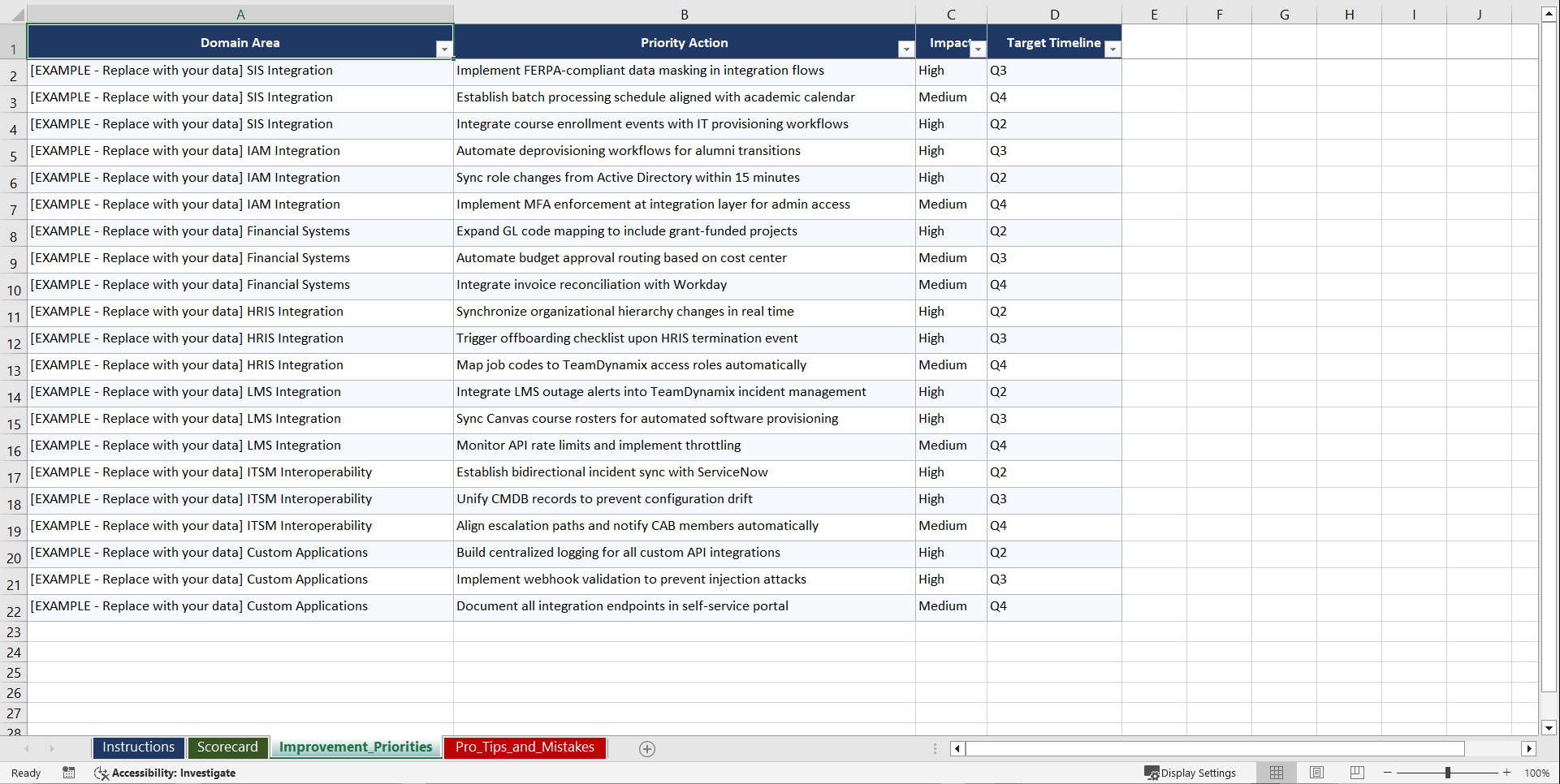Open Display Settings in status bar
Image resolution: width=1560 pixels, height=784 pixels.
[1191, 772]
